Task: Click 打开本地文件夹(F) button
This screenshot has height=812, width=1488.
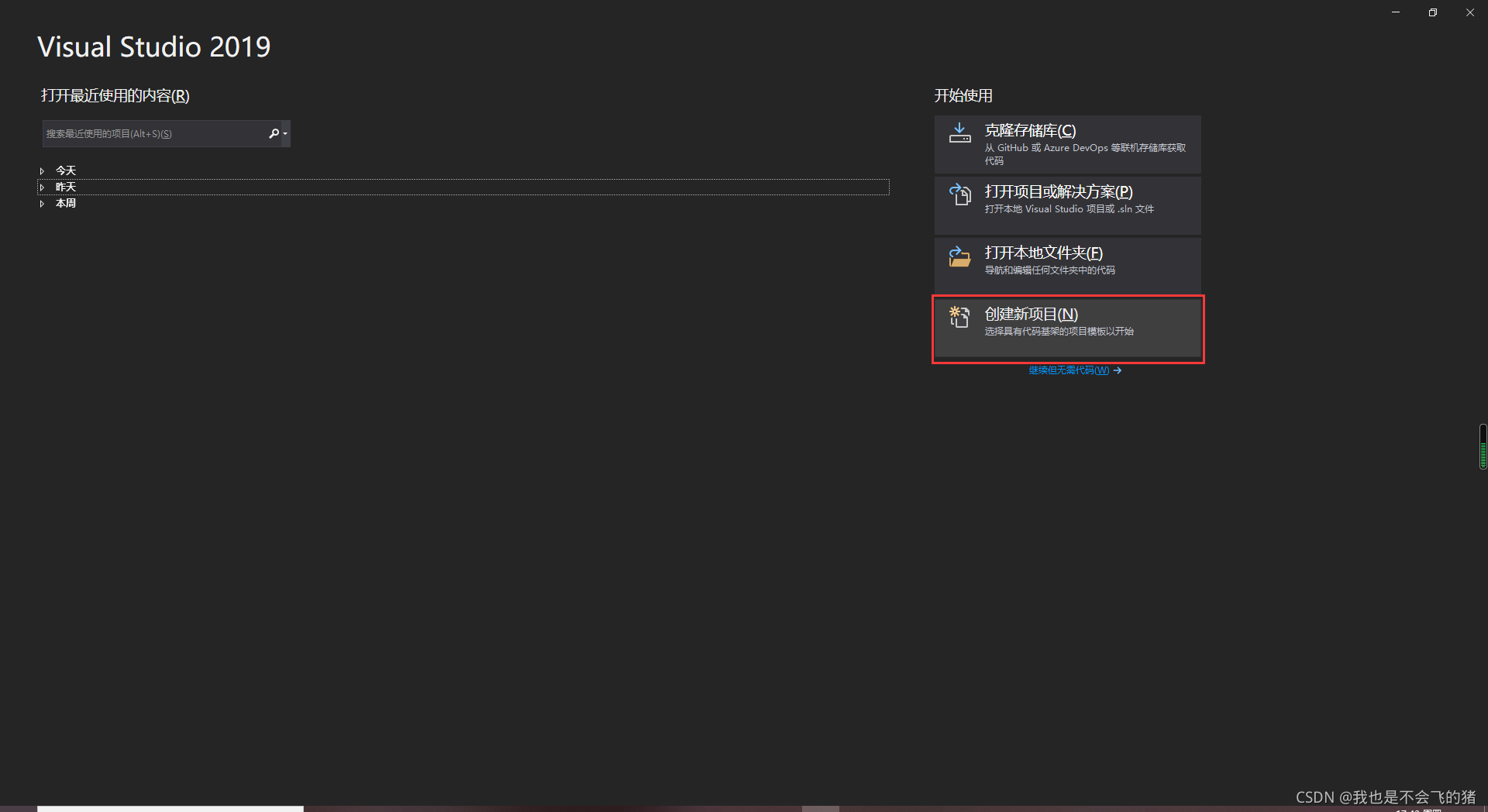Action: pos(1068,267)
